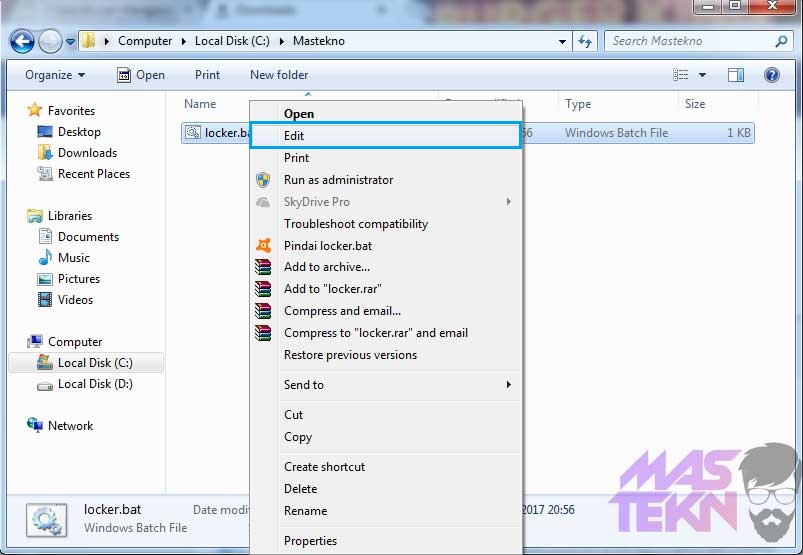
Task: Open the recent pages dropdown arrow
Action: point(70,41)
